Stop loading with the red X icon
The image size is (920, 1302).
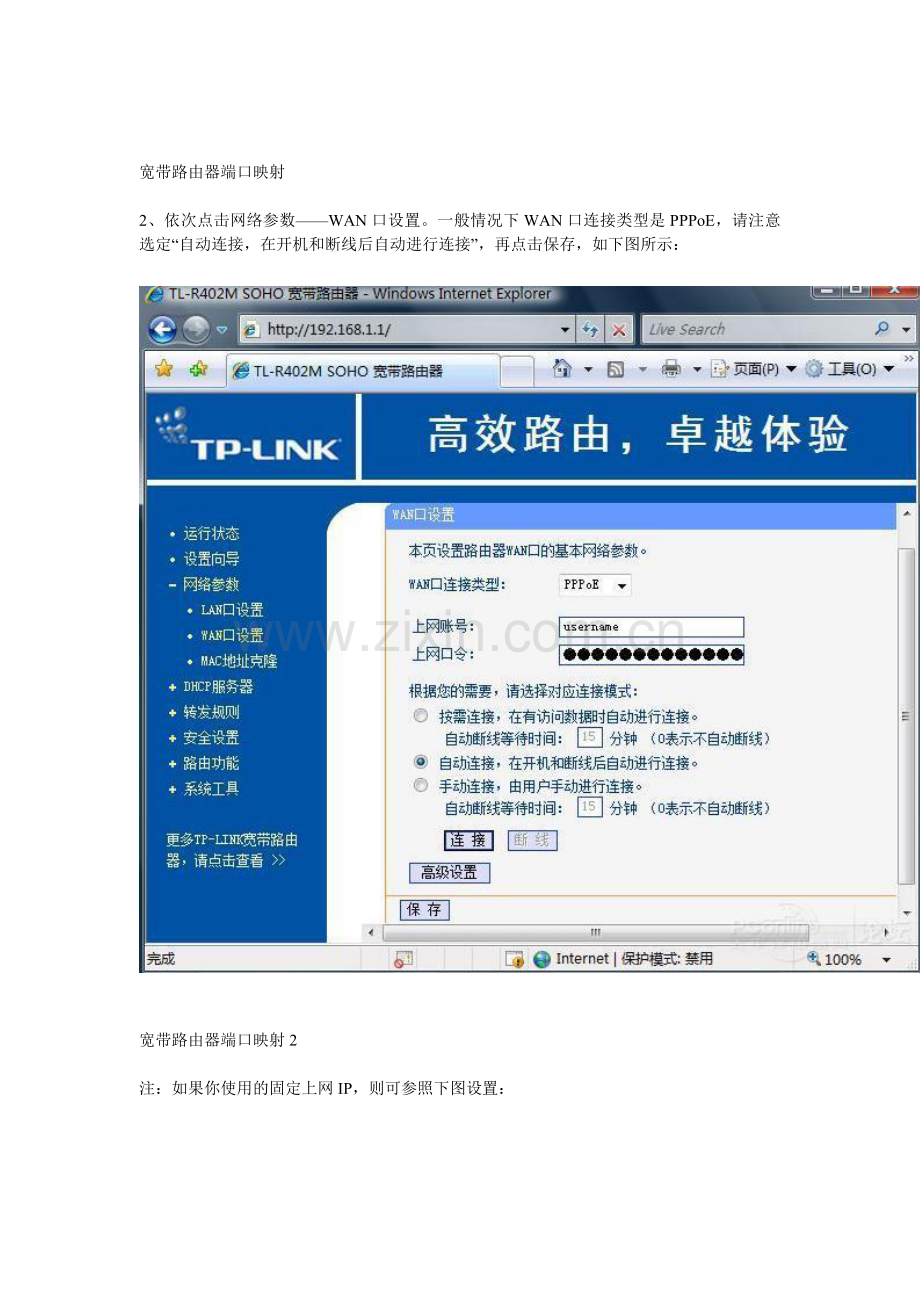[x=620, y=329]
